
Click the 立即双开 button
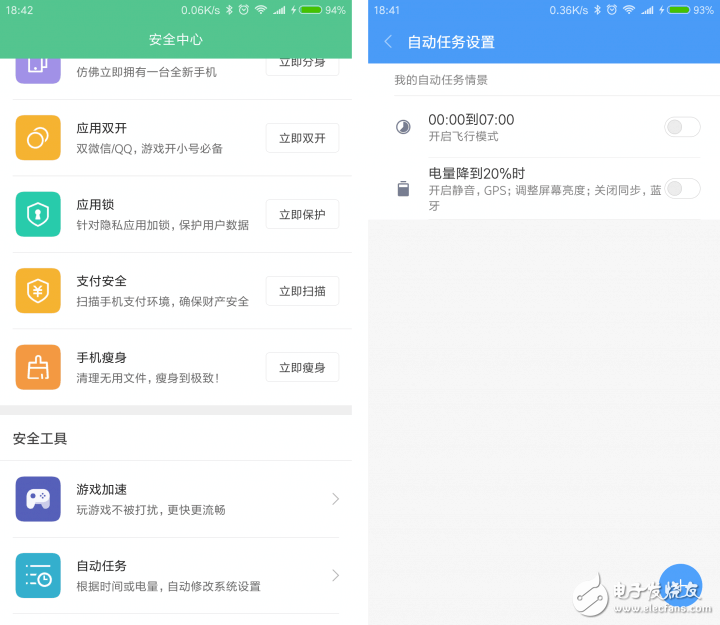pyautogui.click(x=302, y=138)
